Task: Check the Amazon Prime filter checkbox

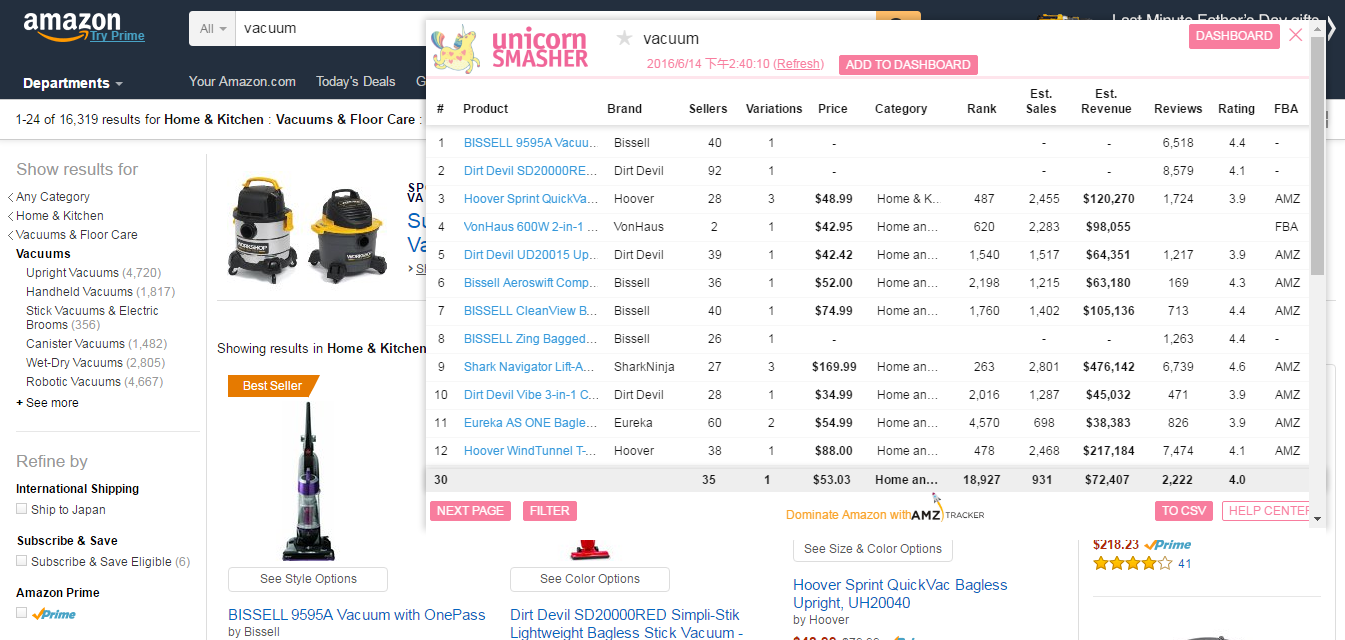Action: [22, 613]
